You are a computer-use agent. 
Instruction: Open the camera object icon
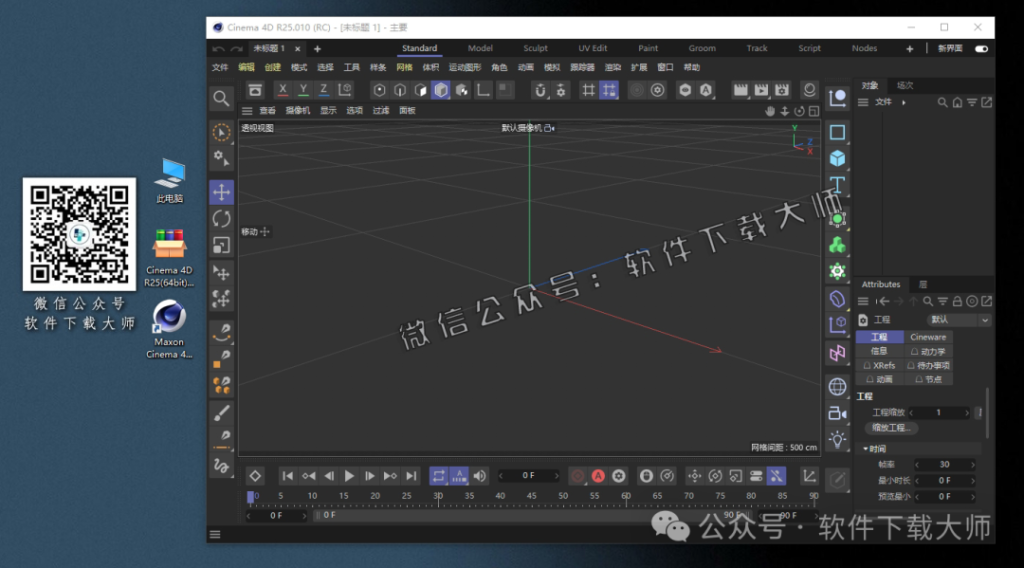tap(837, 413)
